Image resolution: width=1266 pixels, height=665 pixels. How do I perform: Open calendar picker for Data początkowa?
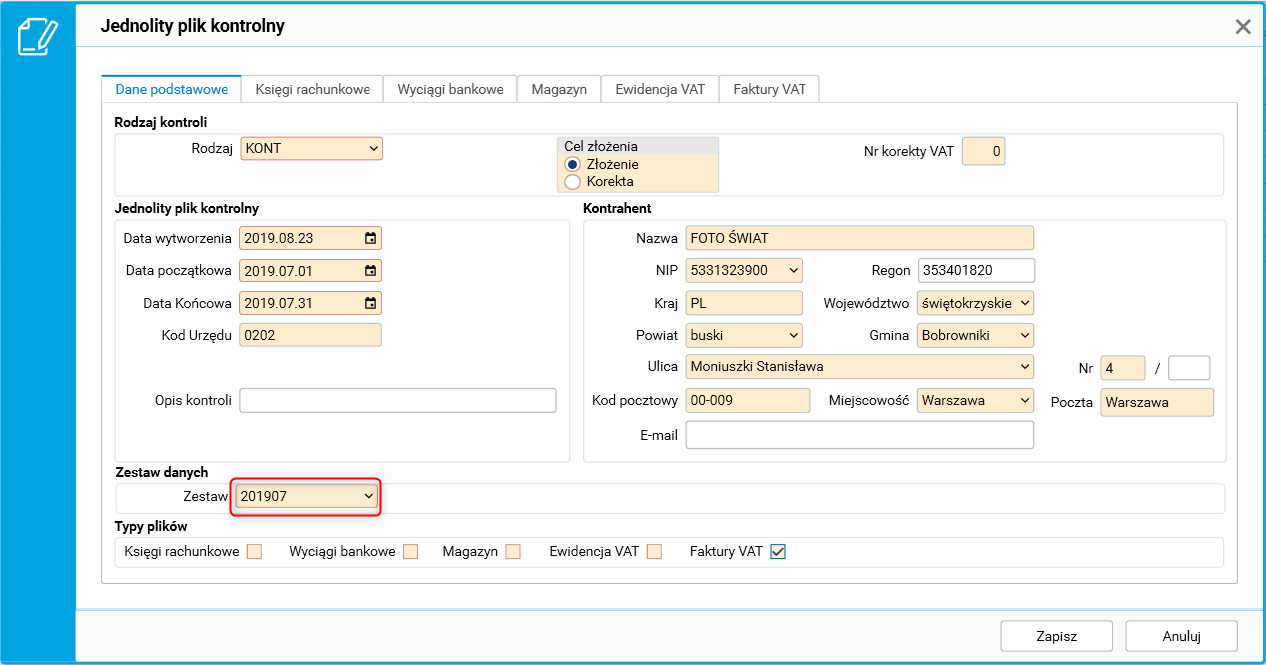[371, 270]
